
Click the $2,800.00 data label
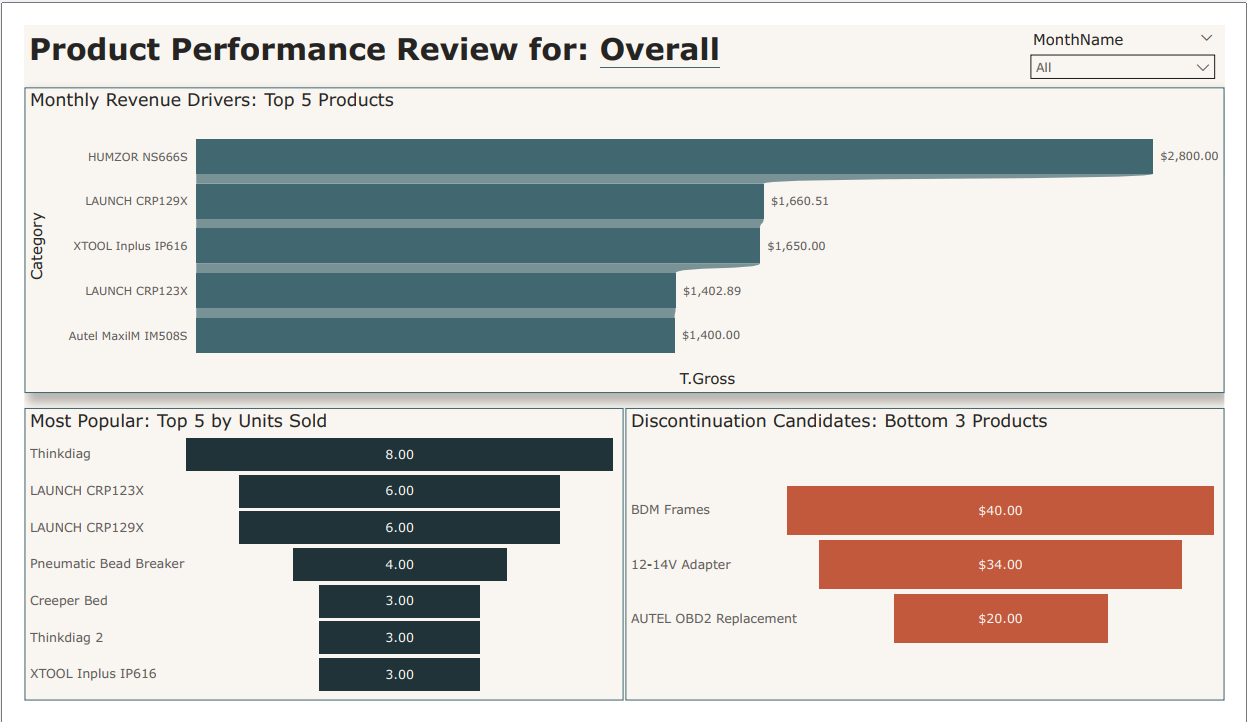click(1188, 156)
